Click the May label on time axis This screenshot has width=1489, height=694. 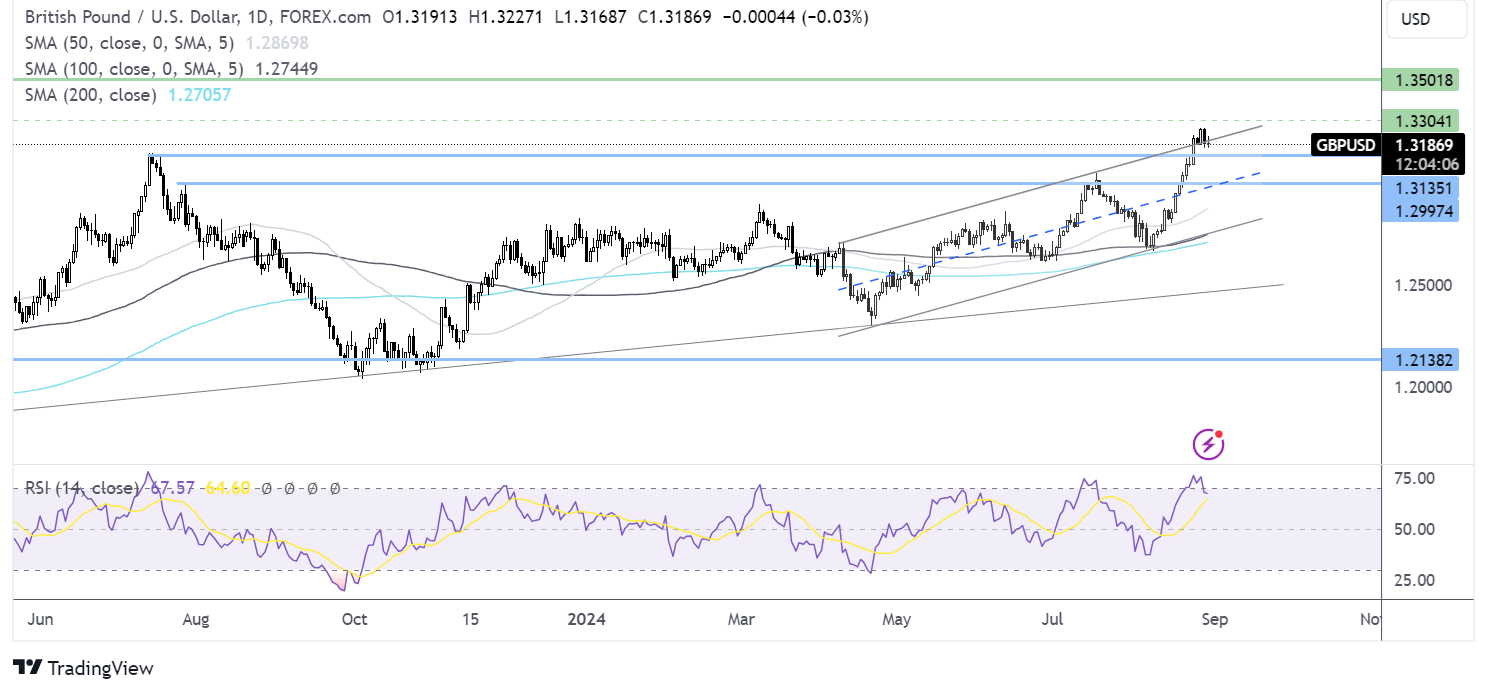[897, 620]
